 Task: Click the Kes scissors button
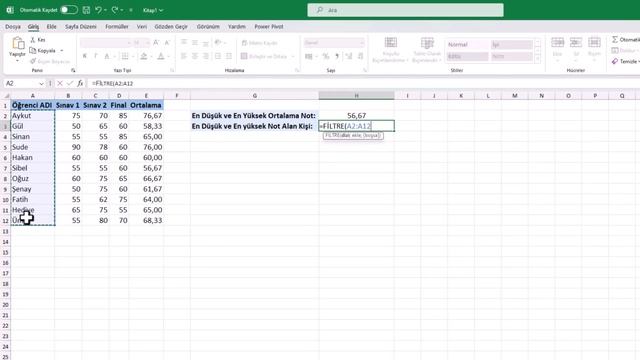[x=38, y=40]
